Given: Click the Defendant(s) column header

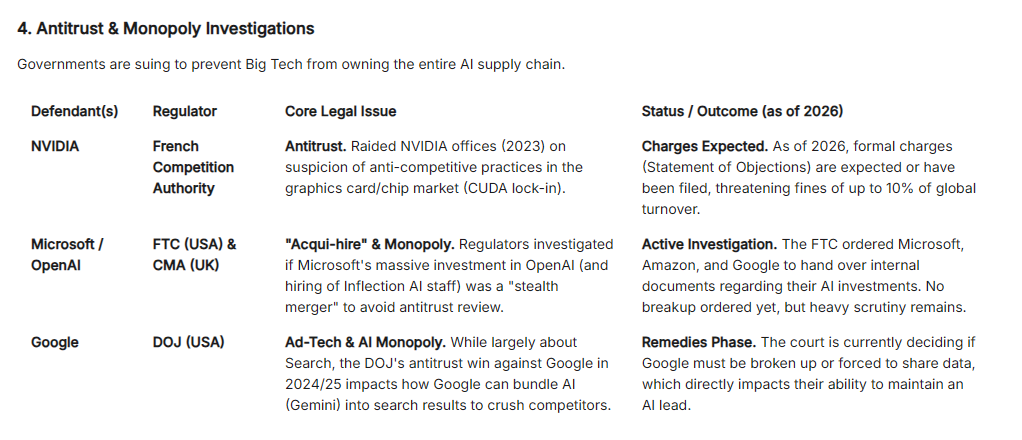Looking at the screenshot, I should [x=74, y=111].
